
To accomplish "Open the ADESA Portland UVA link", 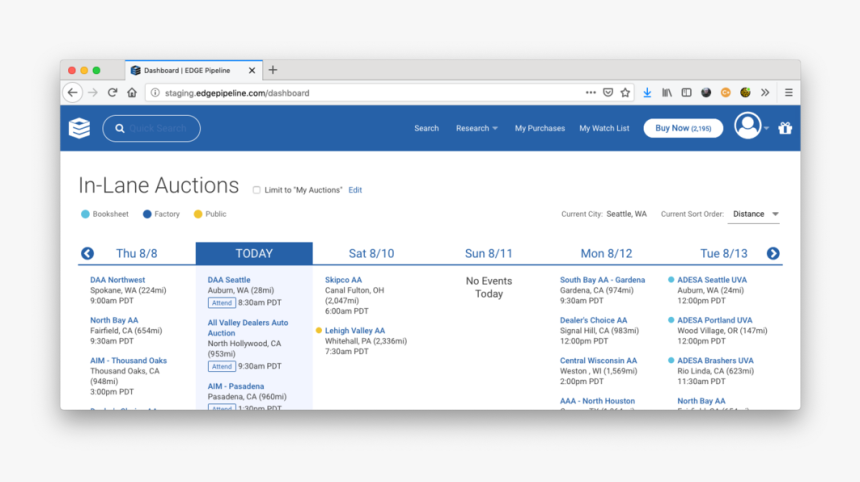I will (x=715, y=320).
